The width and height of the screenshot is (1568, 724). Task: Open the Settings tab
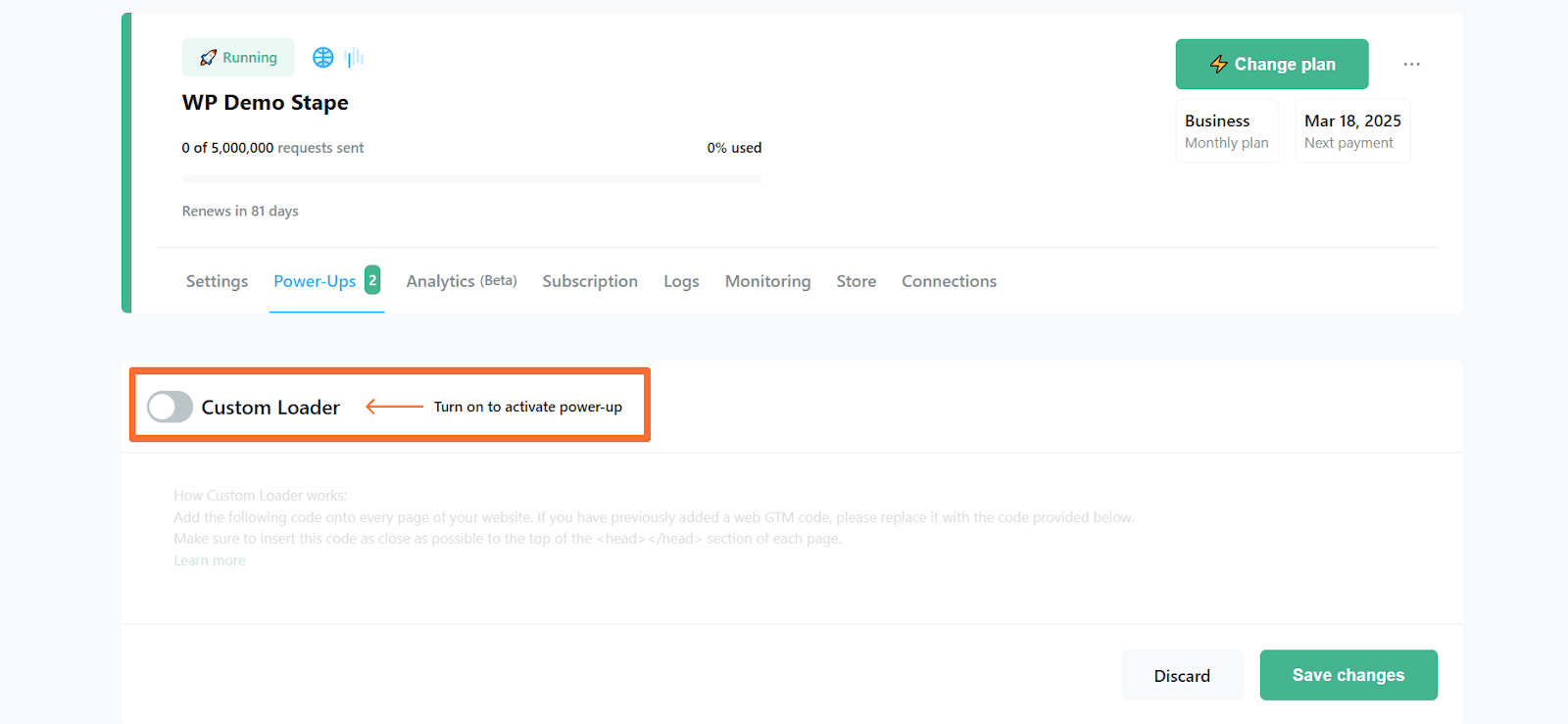coord(217,281)
